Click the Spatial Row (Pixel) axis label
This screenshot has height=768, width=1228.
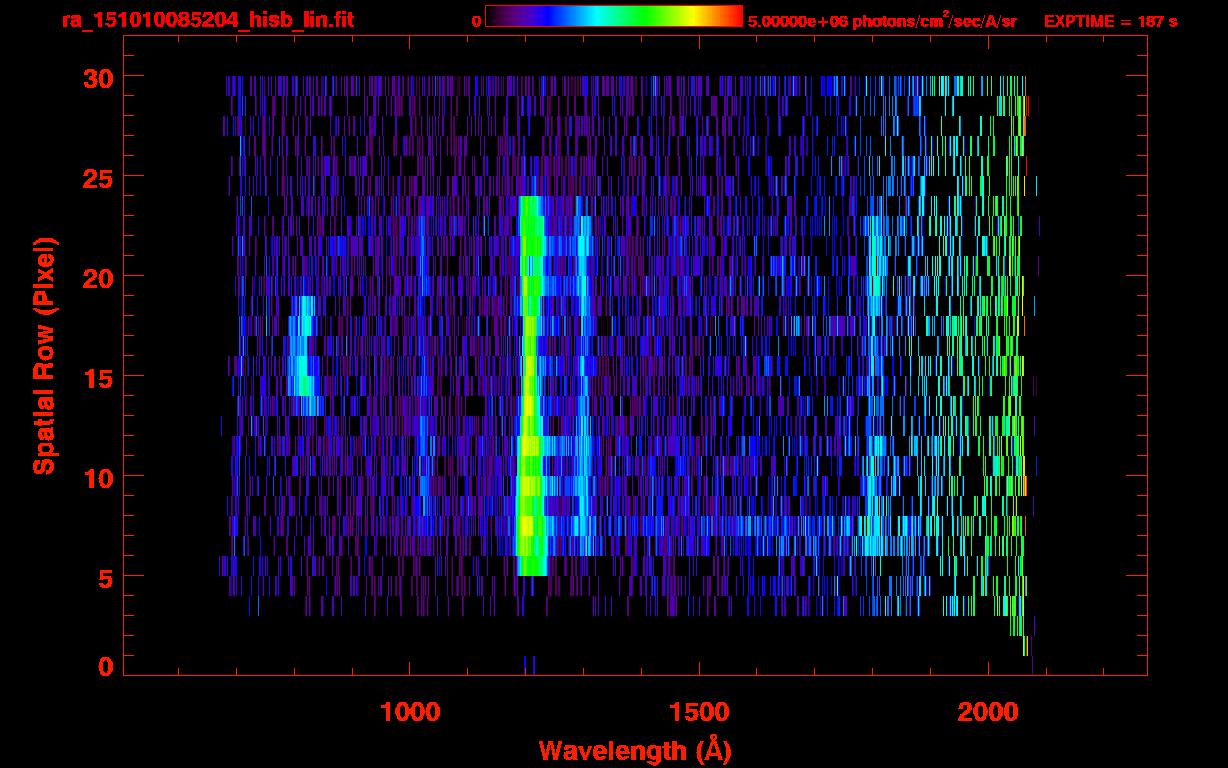(44, 355)
